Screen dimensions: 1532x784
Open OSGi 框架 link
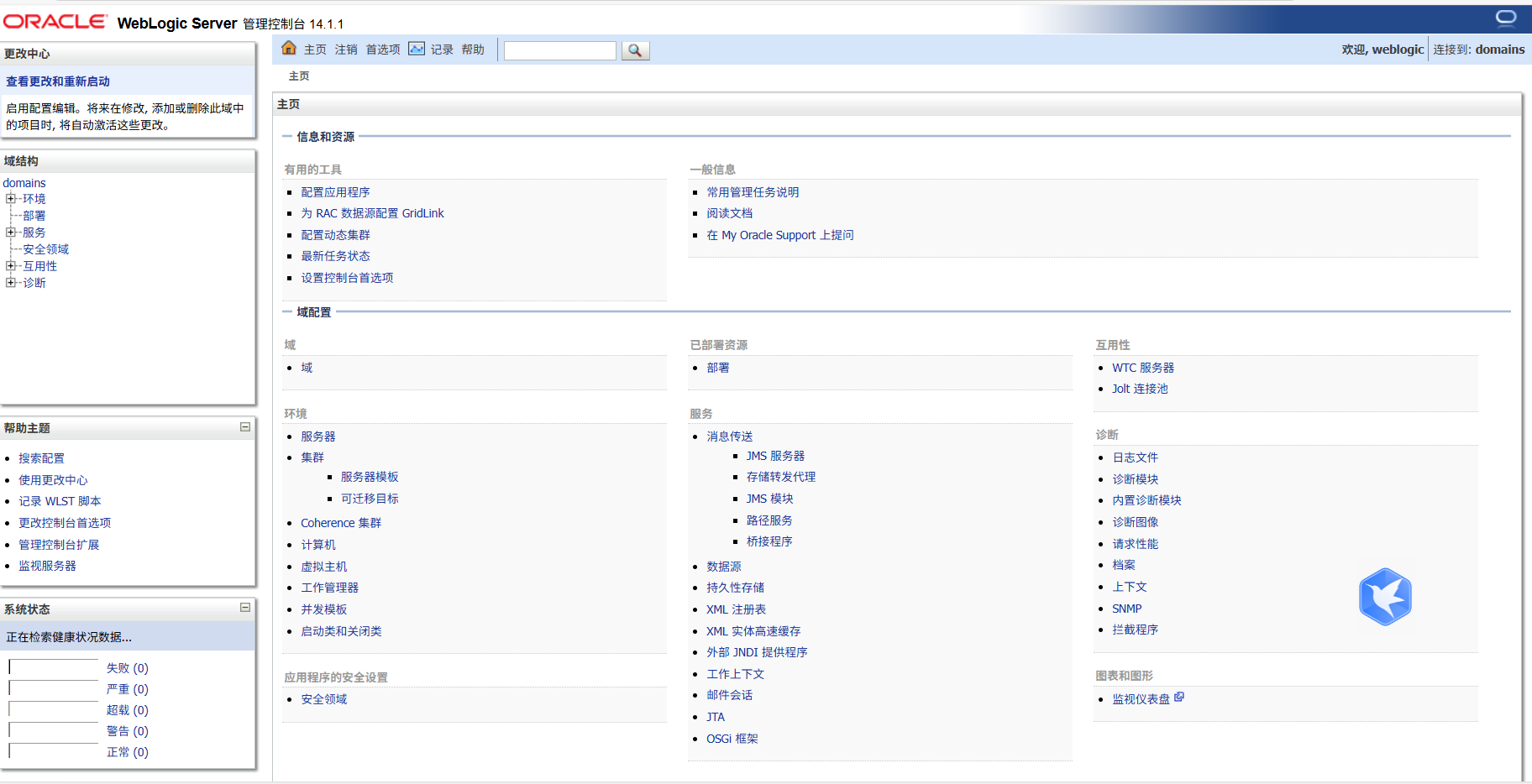(732, 739)
